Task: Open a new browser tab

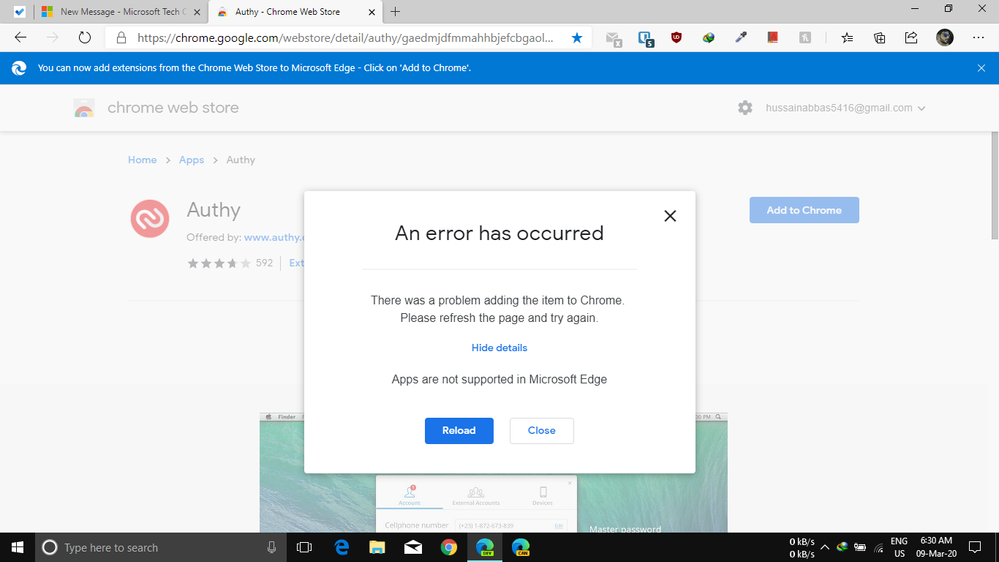Action: point(395,11)
